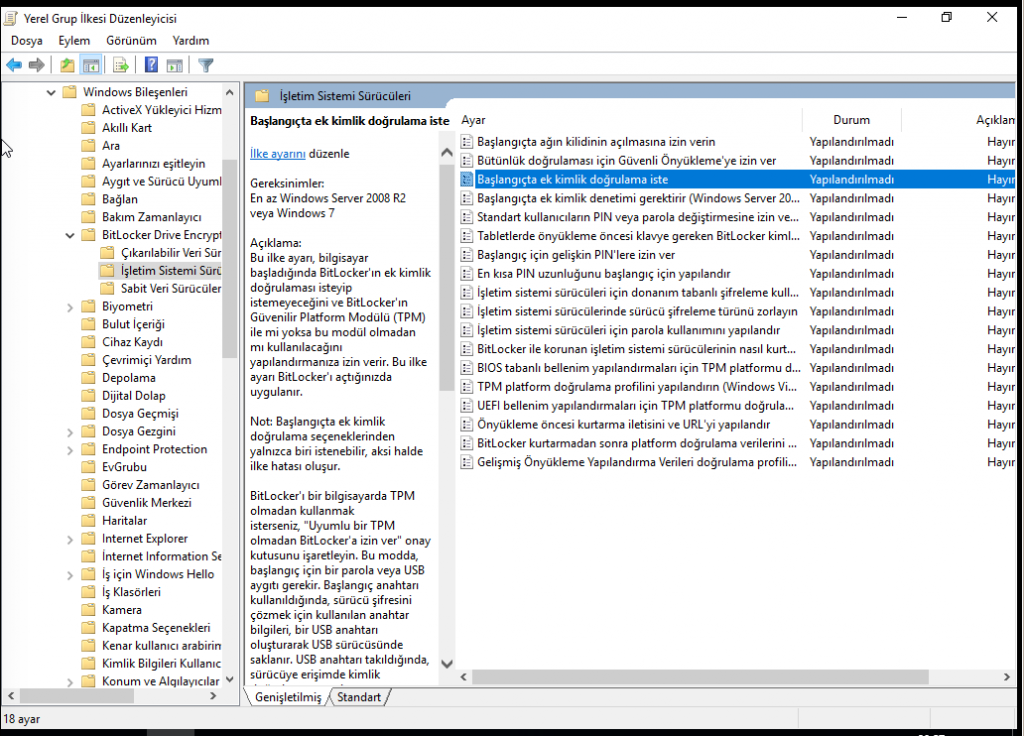
Task: Select the Sabit Veri Sürücüleri folder
Action: coord(170,289)
